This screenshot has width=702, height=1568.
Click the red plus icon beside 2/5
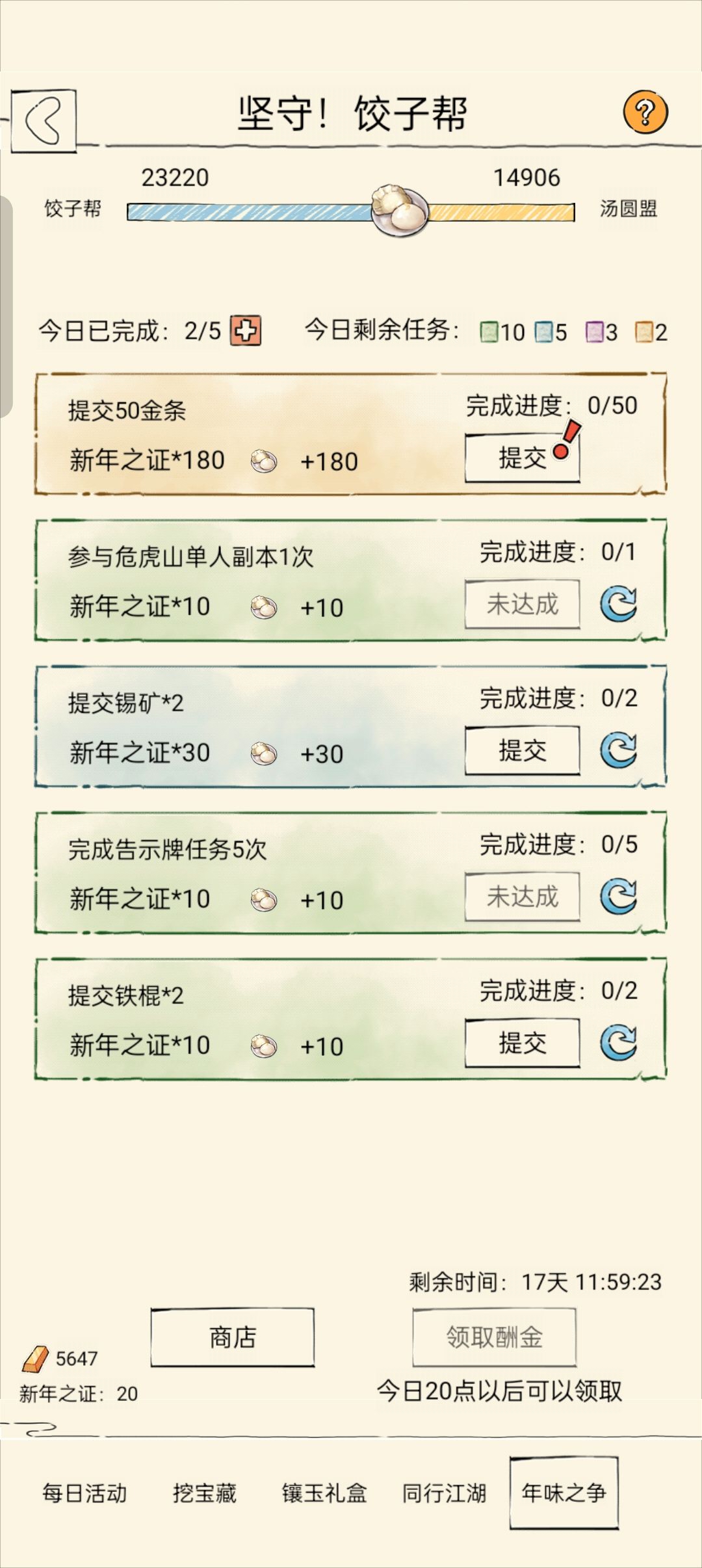(x=246, y=331)
